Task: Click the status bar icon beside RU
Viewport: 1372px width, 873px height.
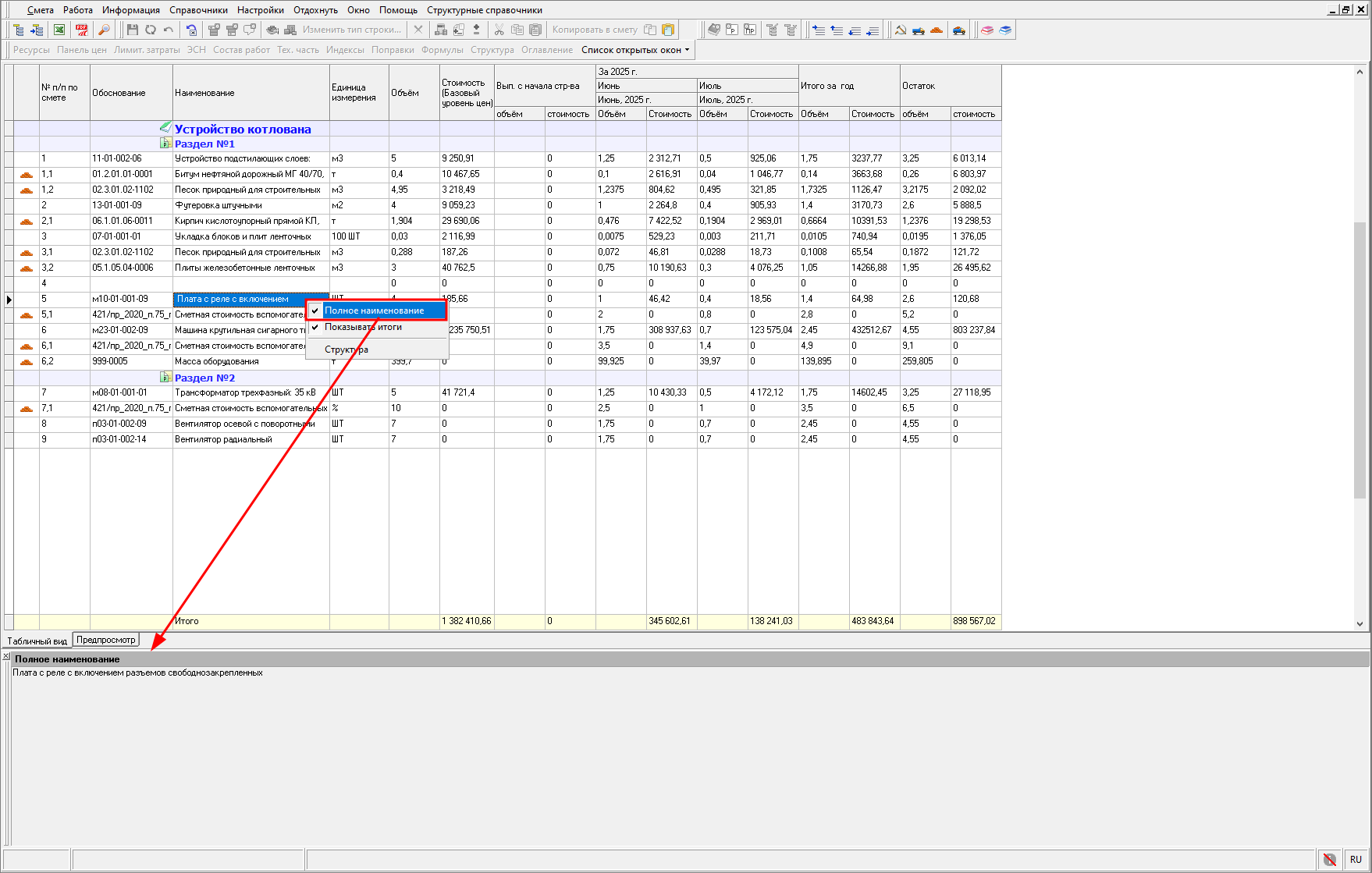Action: point(1330,859)
